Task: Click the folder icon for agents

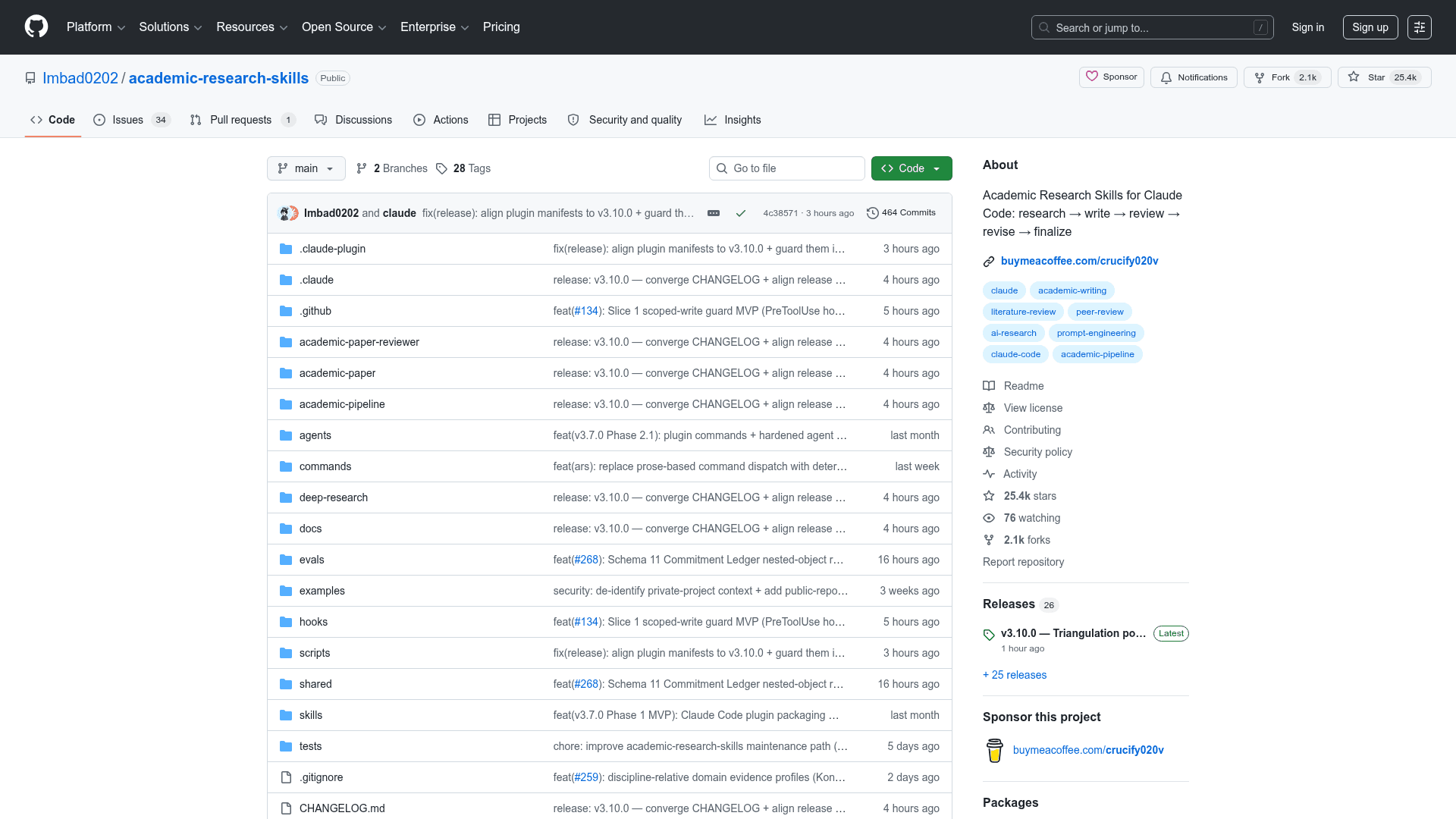Action: tap(286, 435)
